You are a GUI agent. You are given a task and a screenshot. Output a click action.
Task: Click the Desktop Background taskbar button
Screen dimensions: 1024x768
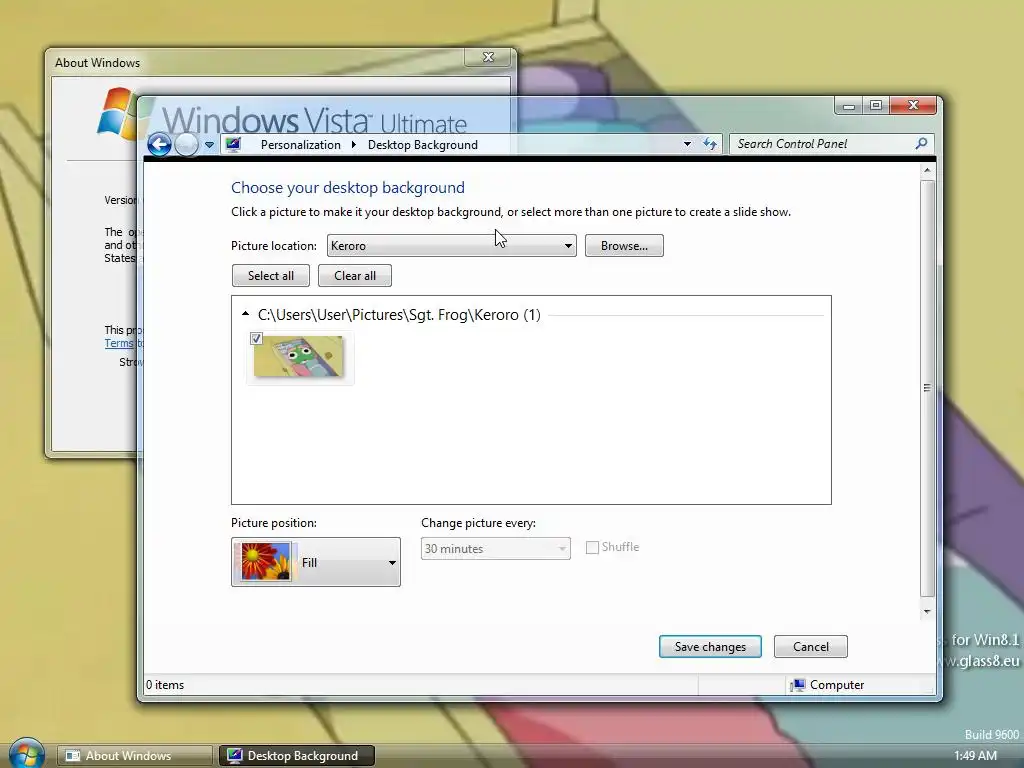[x=296, y=756]
